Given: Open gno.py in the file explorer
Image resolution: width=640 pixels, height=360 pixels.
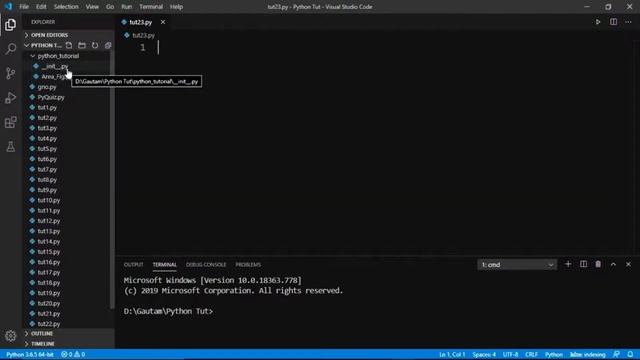Looking at the screenshot, I should pos(47,87).
